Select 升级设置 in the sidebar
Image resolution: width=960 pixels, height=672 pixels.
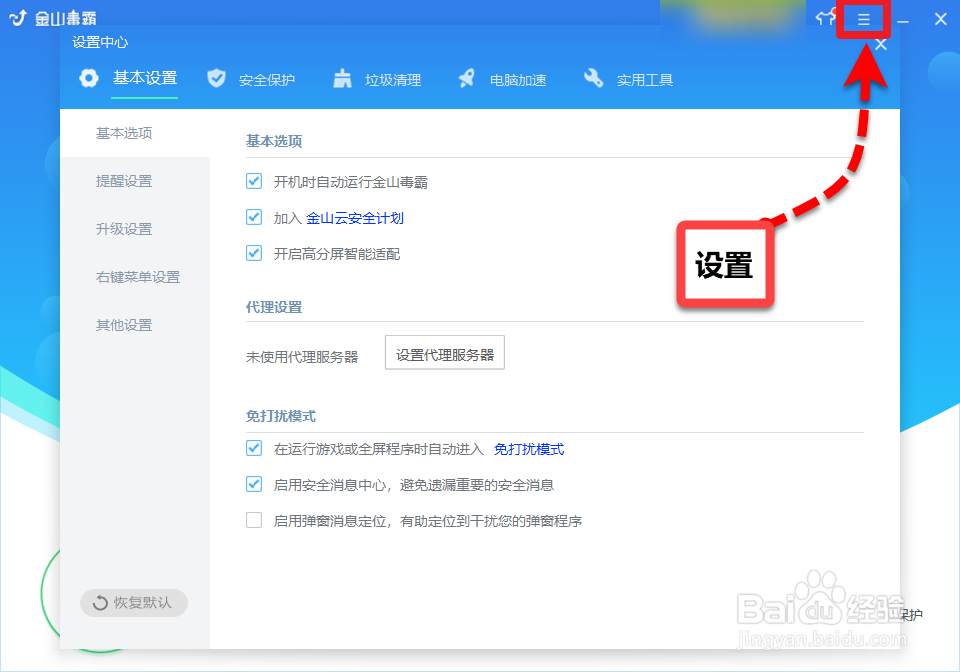click(135, 229)
